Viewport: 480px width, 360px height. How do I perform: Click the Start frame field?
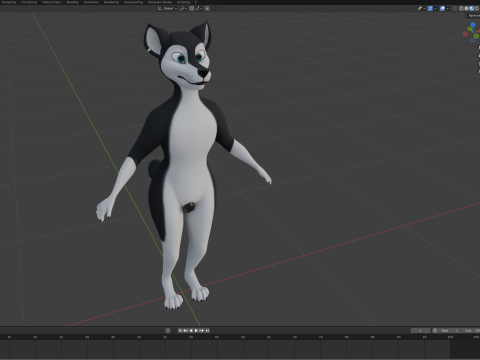449,330
